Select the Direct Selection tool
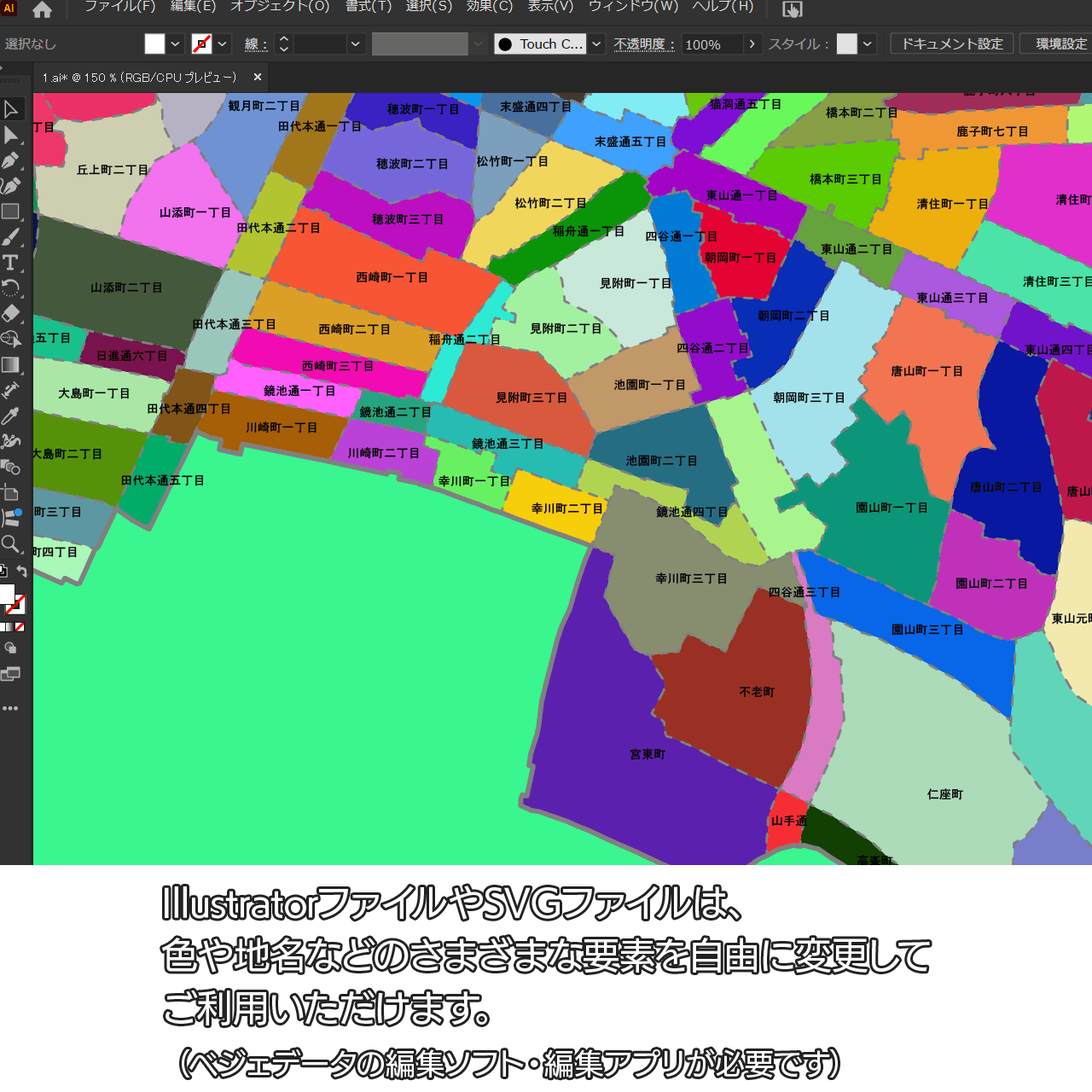Viewport: 1092px width, 1092px height. 11,135
